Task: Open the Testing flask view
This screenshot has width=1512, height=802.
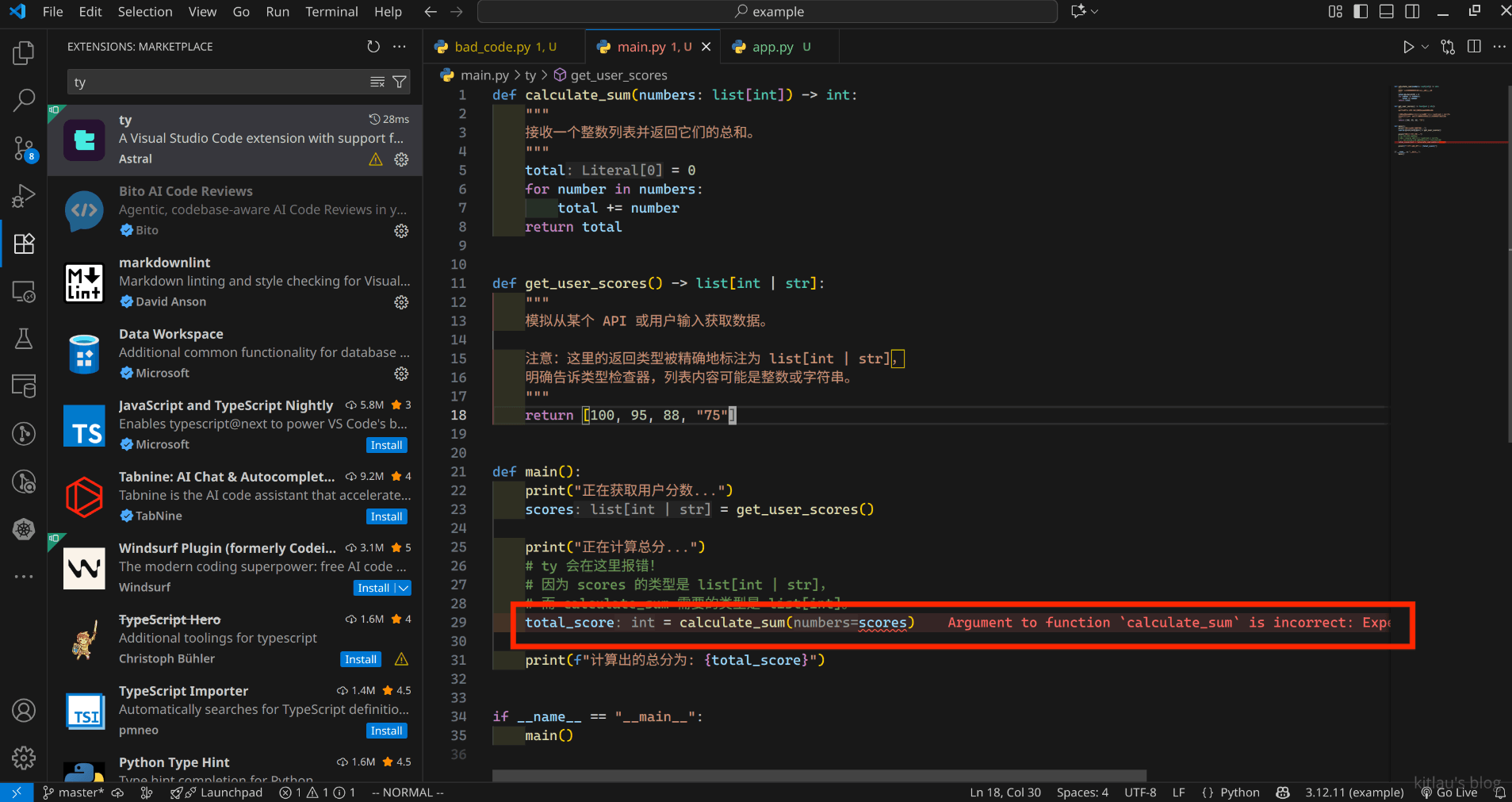Action: (24, 339)
